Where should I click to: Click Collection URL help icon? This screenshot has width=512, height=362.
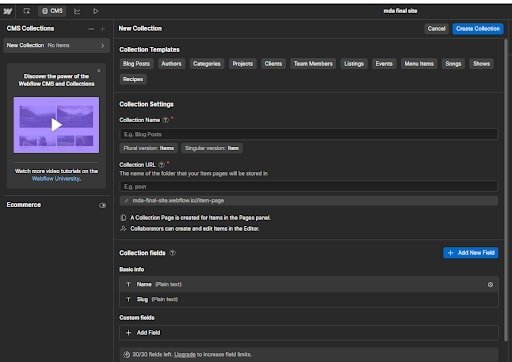pyautogui.click(x=161, y=165)
